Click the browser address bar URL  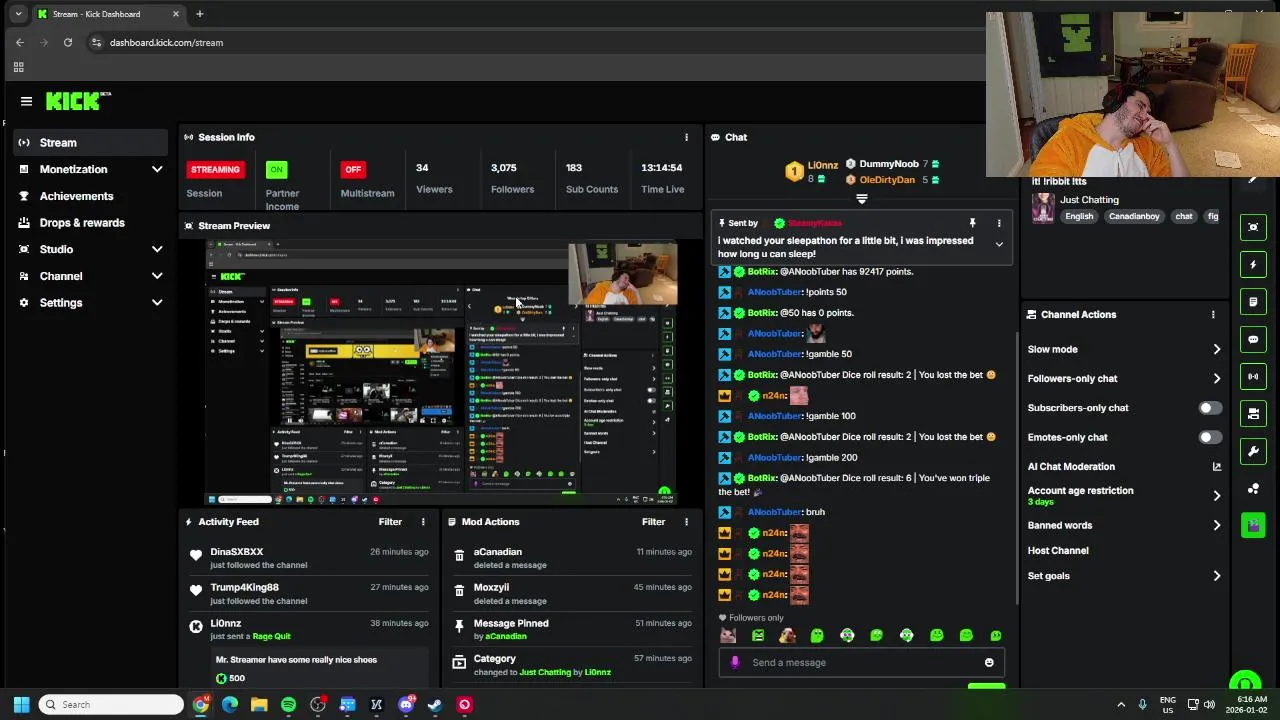click(166, 43)
